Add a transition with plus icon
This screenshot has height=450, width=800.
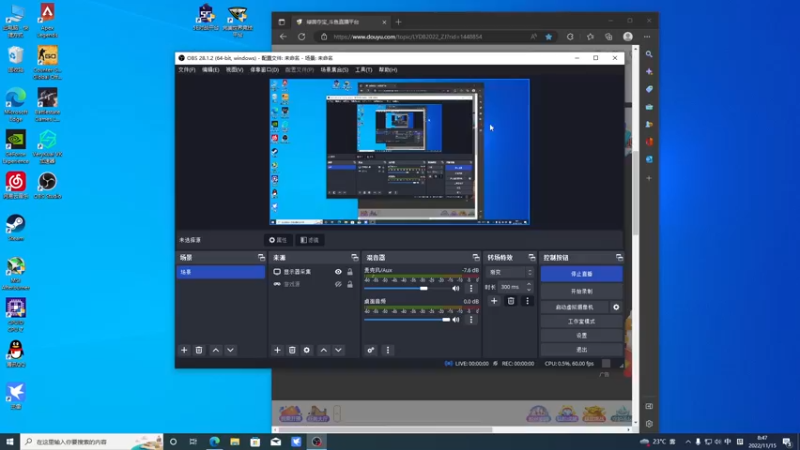click(494, 301)
